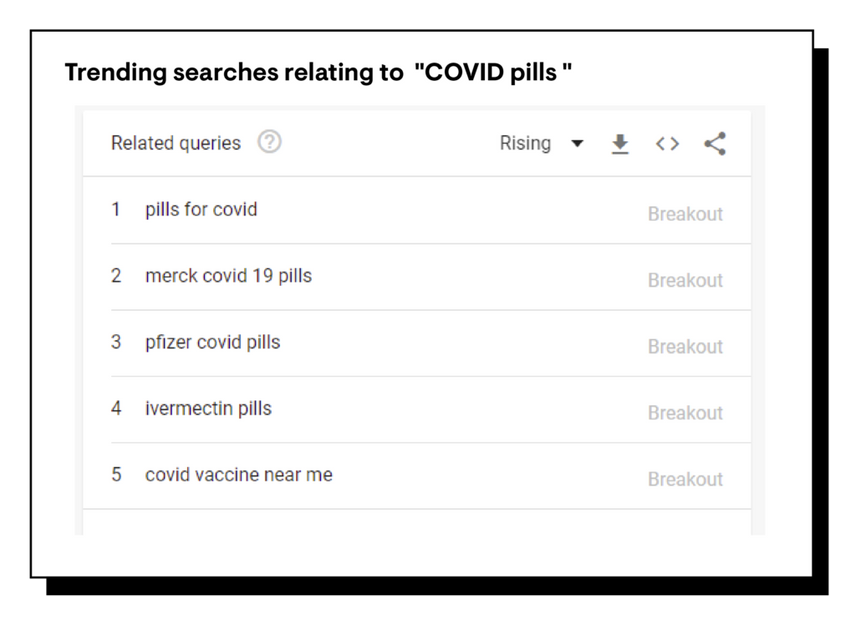Viewport: 856px width, 625px height.
Task: Open the query pfizer covid pills
Action: click(212, 342)
